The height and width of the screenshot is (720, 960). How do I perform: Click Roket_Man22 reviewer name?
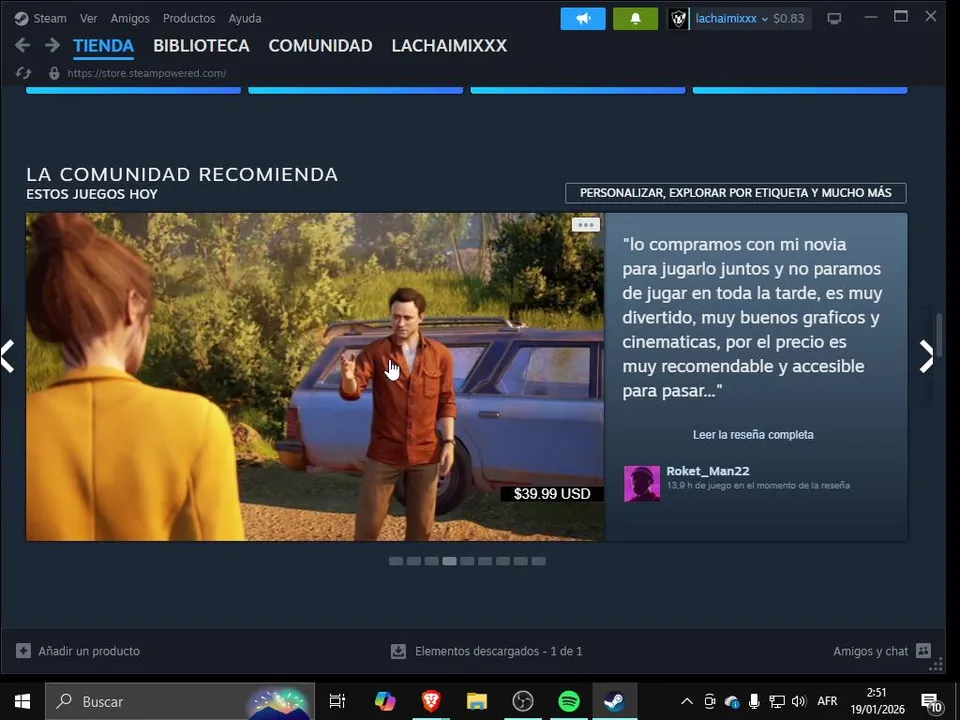pyautogui.click(x=708, y=471)
